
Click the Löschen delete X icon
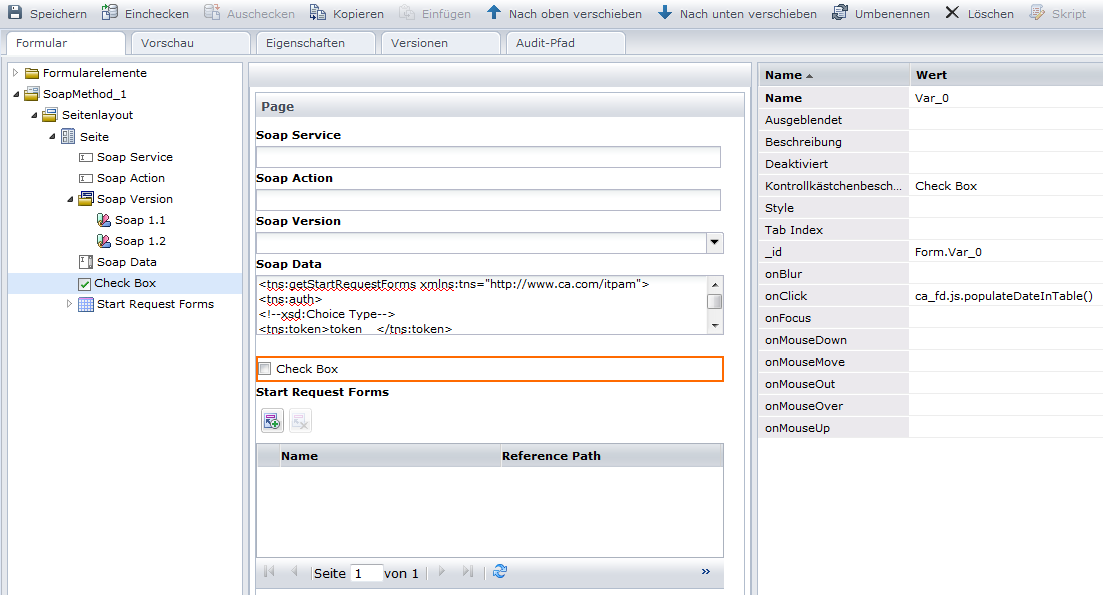pyautogui.click(x=952, y=13)
